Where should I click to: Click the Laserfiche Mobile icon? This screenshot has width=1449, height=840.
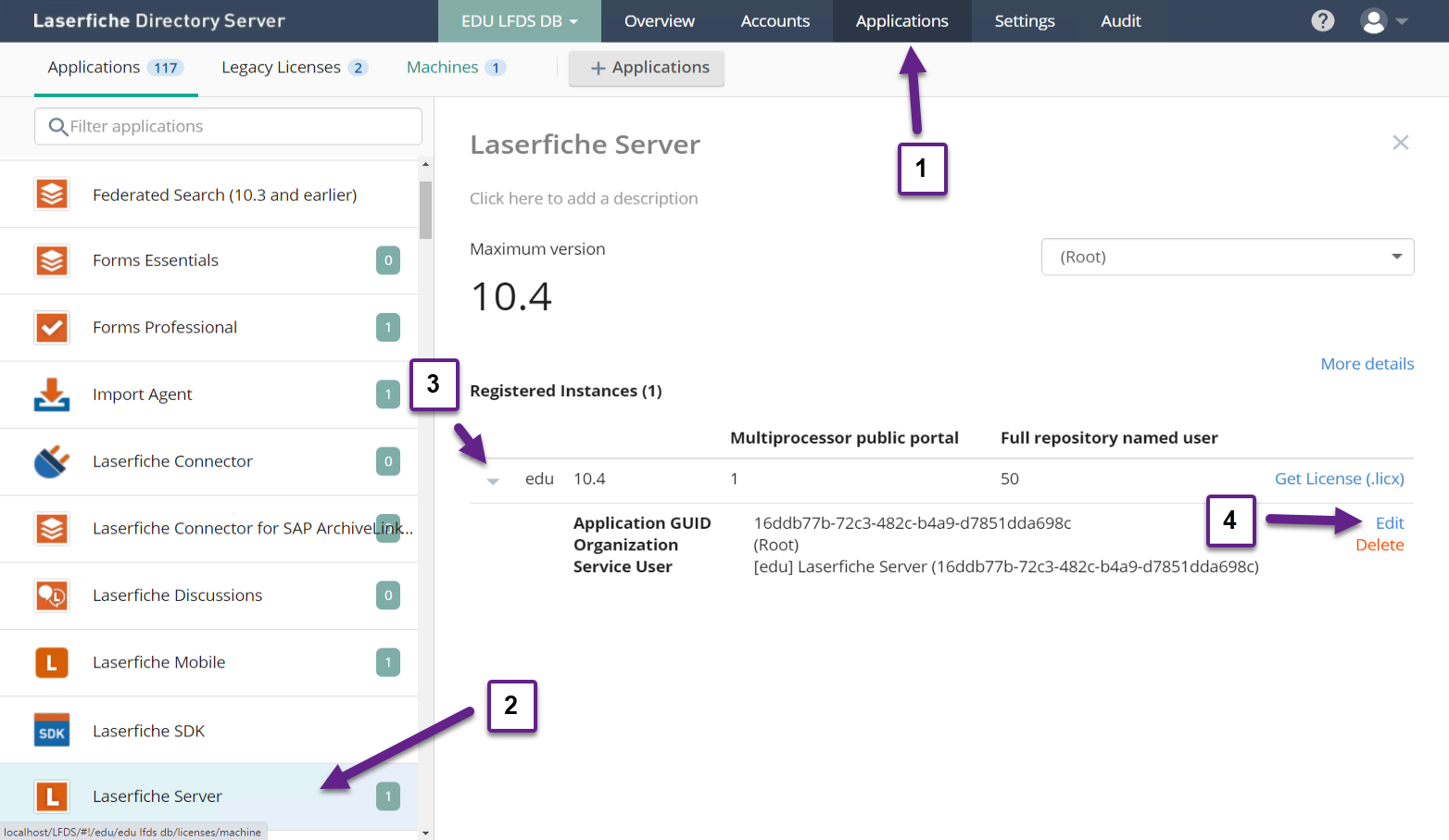point(52,662)
